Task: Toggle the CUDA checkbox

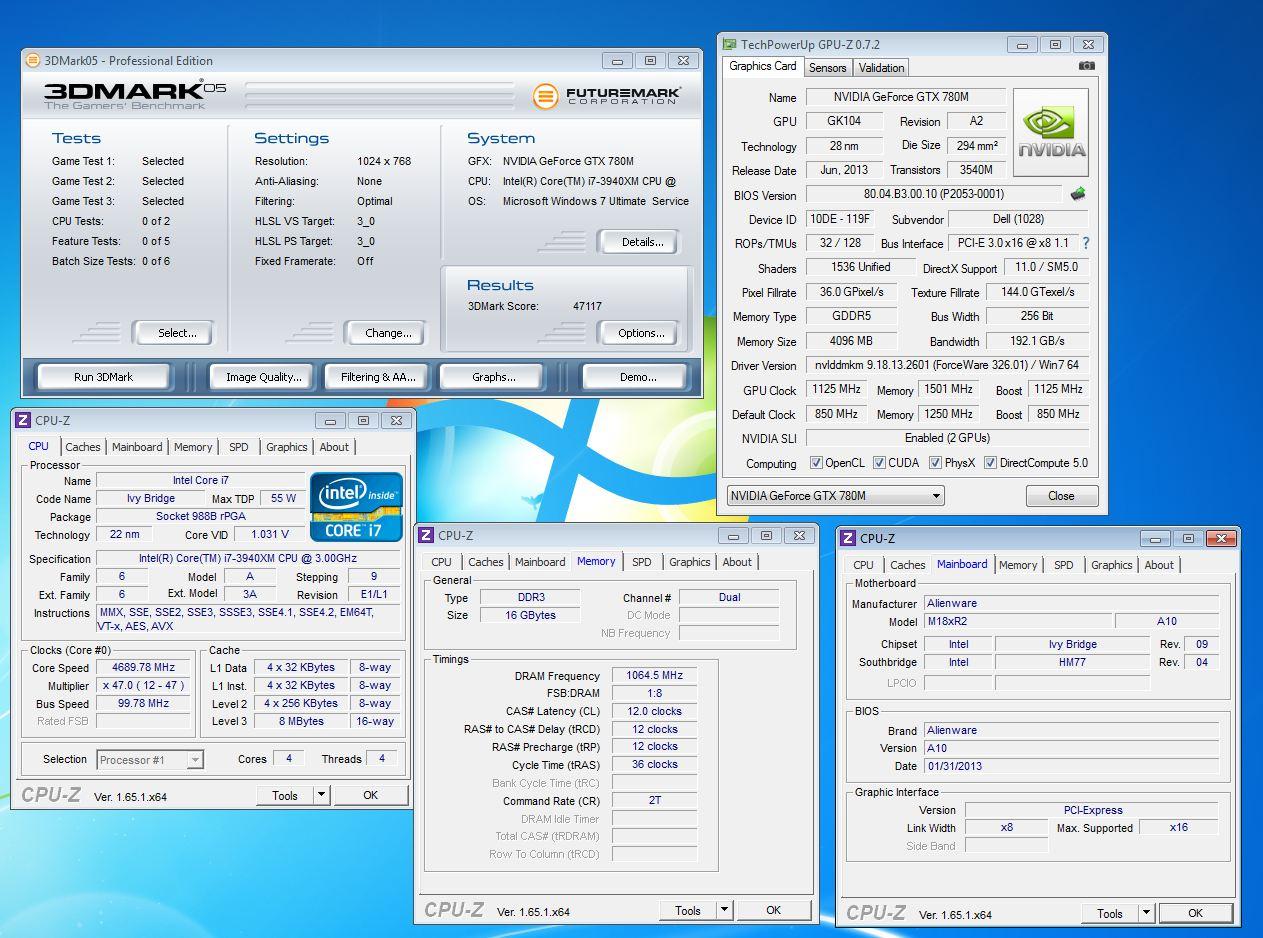Action: click(x=879, y=463)
